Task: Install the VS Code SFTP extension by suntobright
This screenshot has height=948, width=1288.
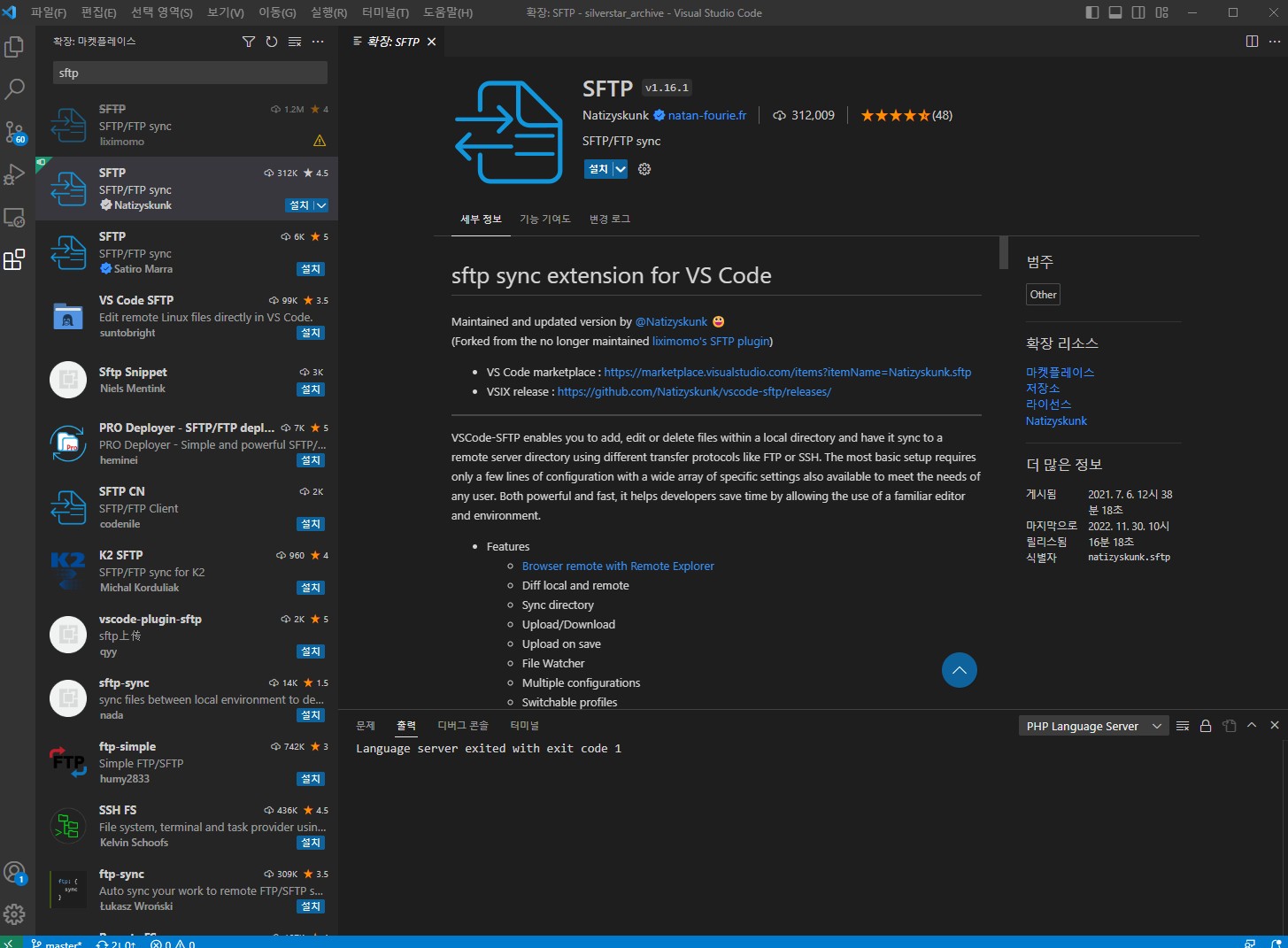Action: 311,333
